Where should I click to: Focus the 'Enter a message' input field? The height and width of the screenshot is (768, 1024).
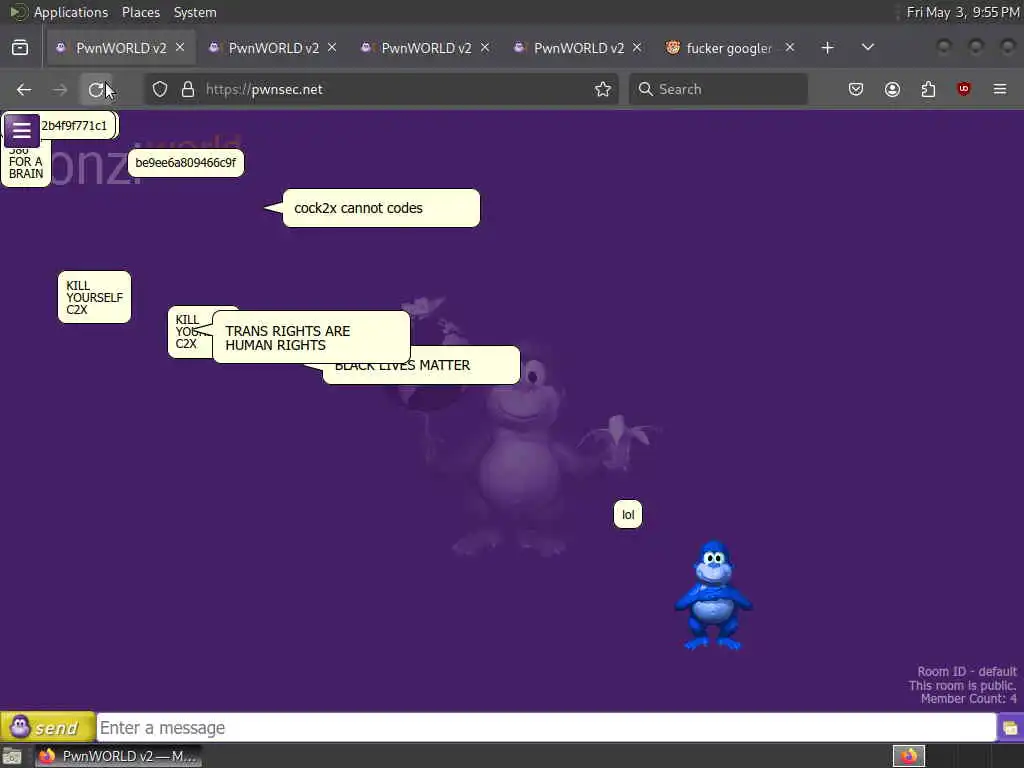tap(546, 728)
